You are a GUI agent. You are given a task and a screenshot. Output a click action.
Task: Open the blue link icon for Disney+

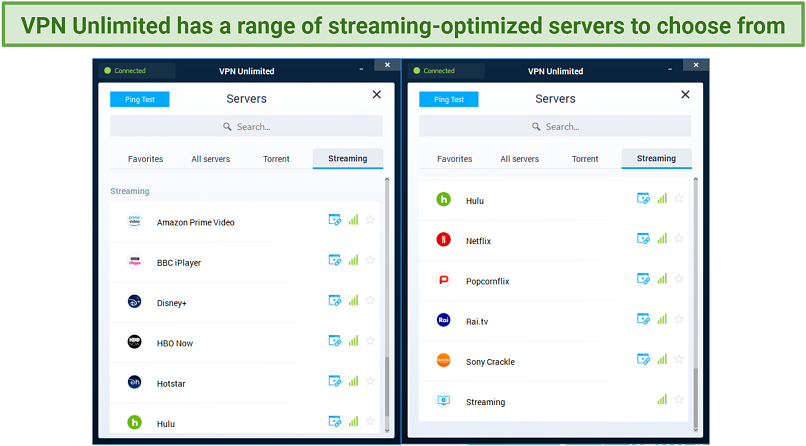point(335,300)
